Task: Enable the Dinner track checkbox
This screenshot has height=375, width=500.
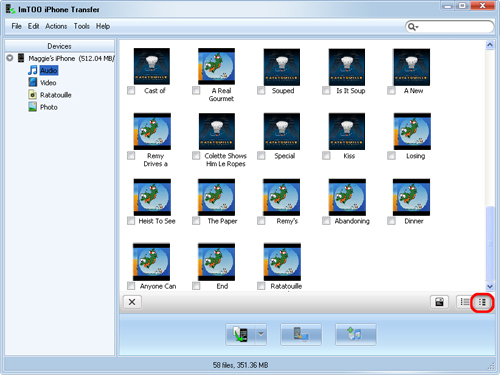Action: click(x=391, y=221)
